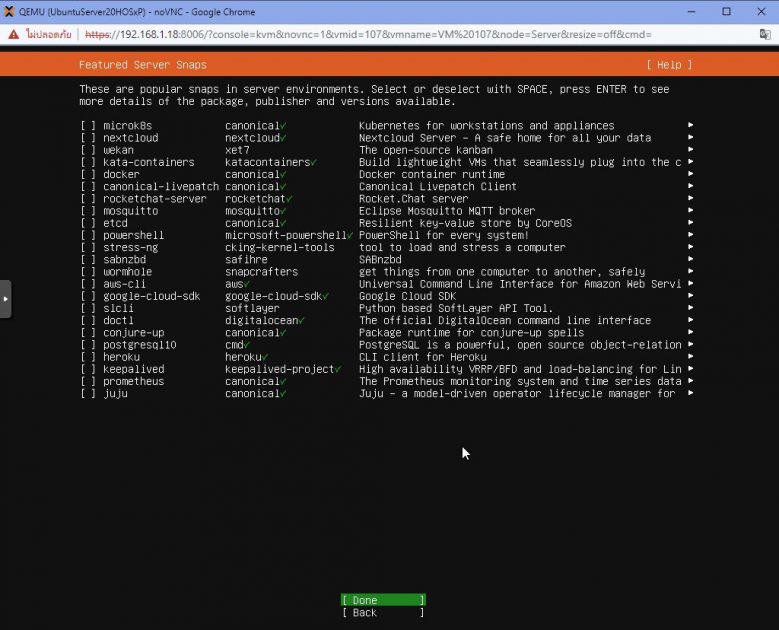779x630 pixels.
Task: Show details arrow for mosquitto row
Action: coord(690,210)
